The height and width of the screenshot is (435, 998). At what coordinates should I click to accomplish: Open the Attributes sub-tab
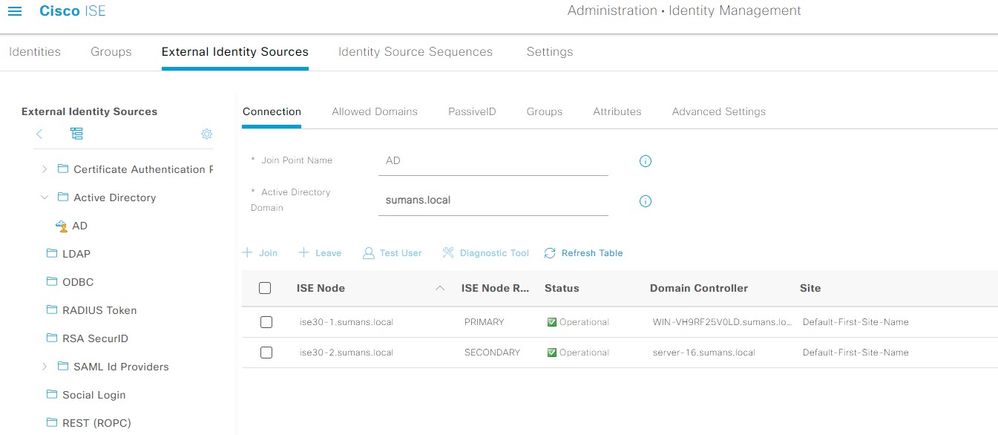coord(617,111)
